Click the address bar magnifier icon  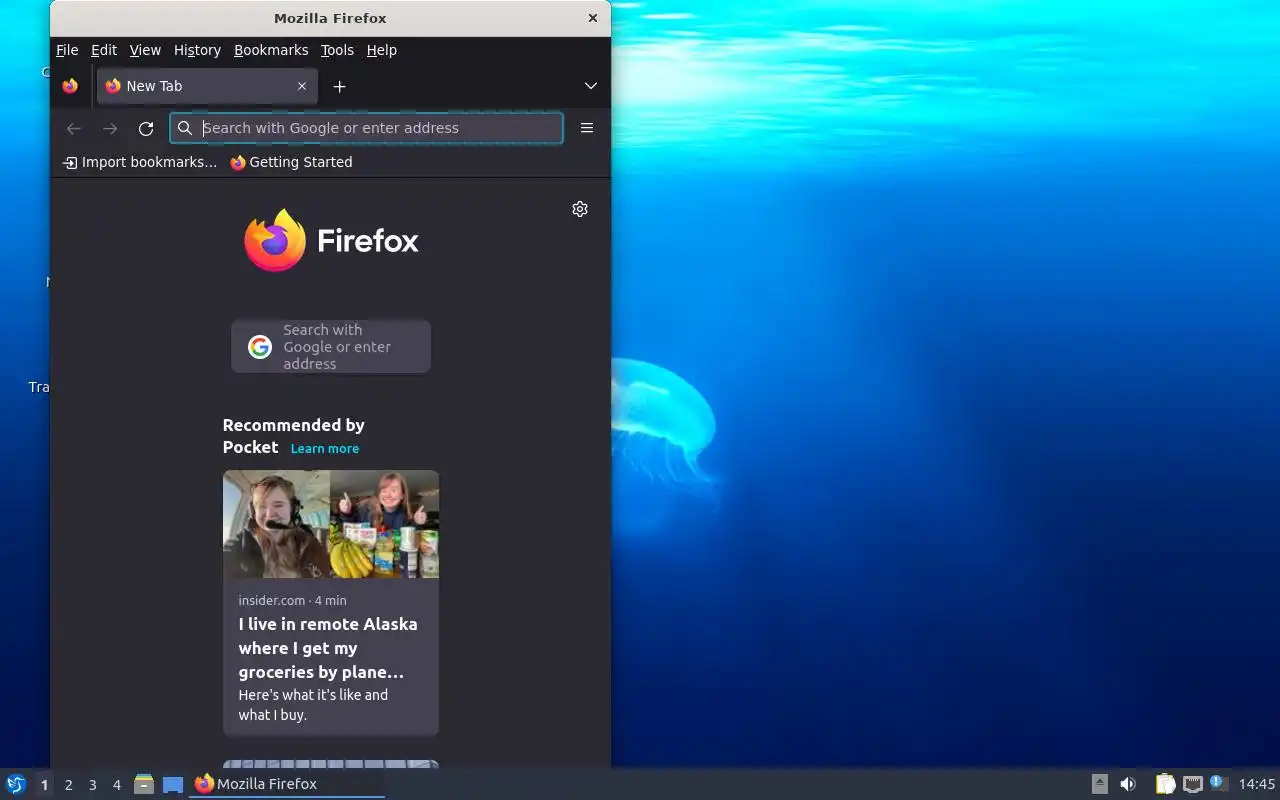point(185,128)
